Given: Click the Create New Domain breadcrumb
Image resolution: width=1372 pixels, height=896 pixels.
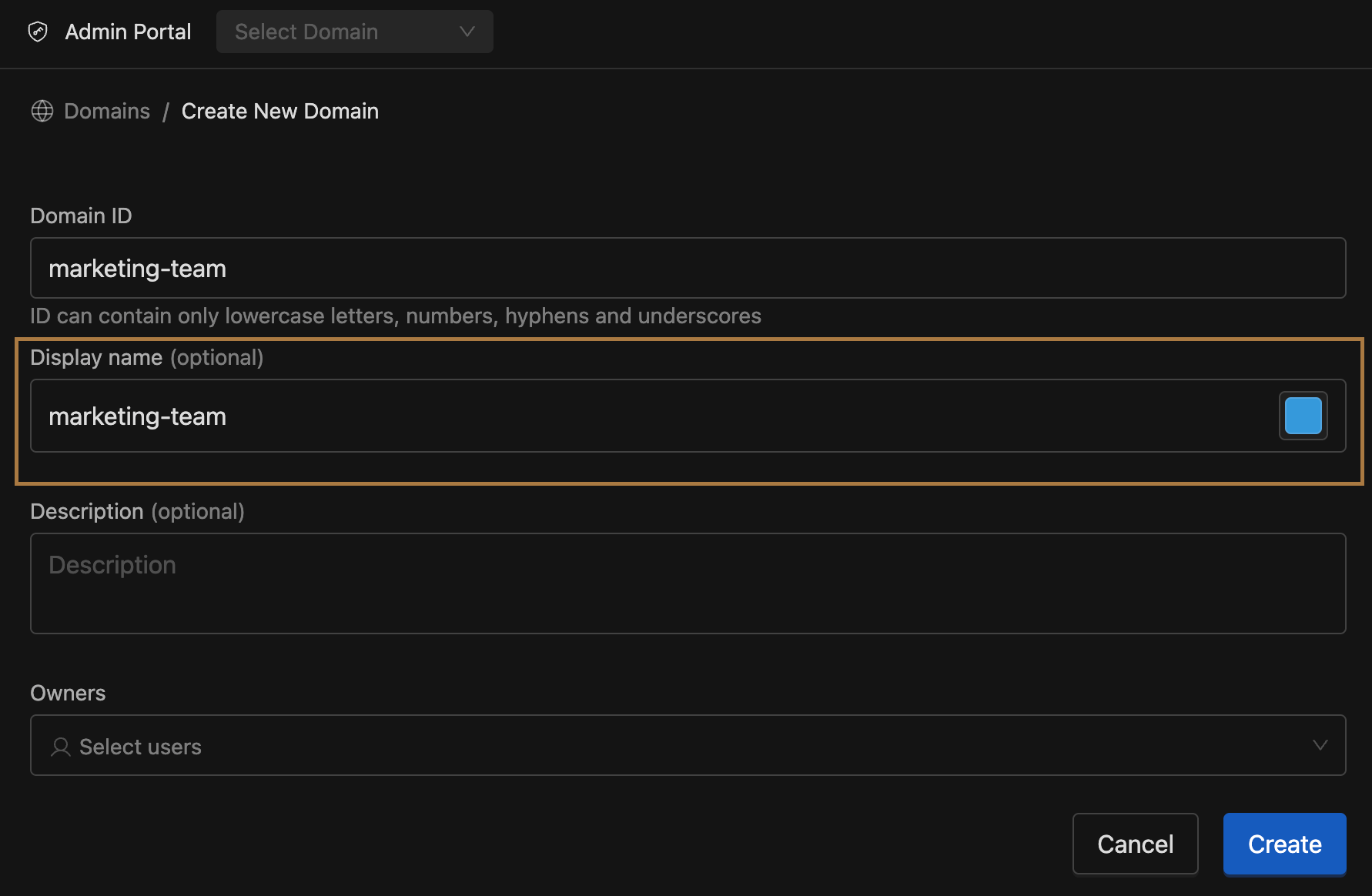Looking at the screenshot, I should click(279, 111).
